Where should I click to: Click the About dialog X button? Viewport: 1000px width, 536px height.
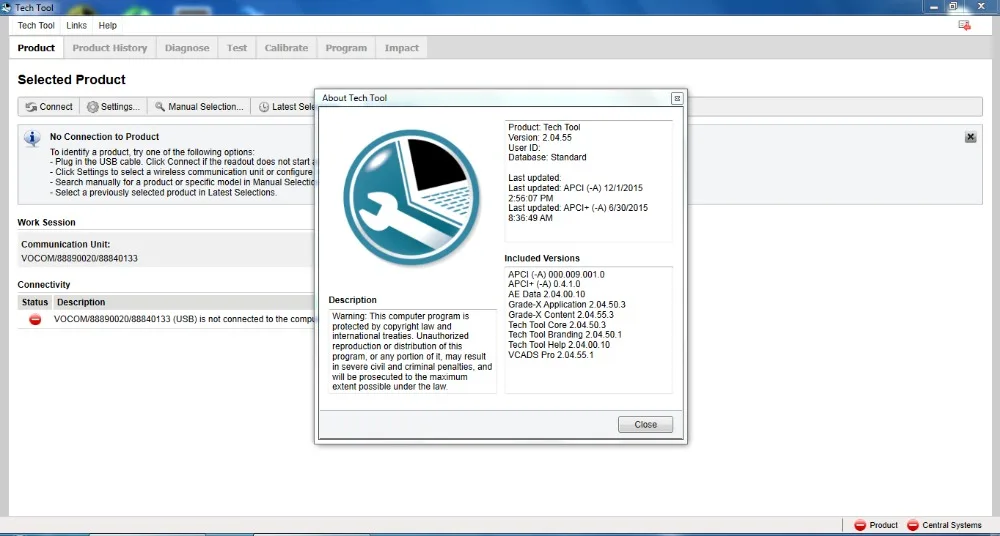click(x=677, y=98)
